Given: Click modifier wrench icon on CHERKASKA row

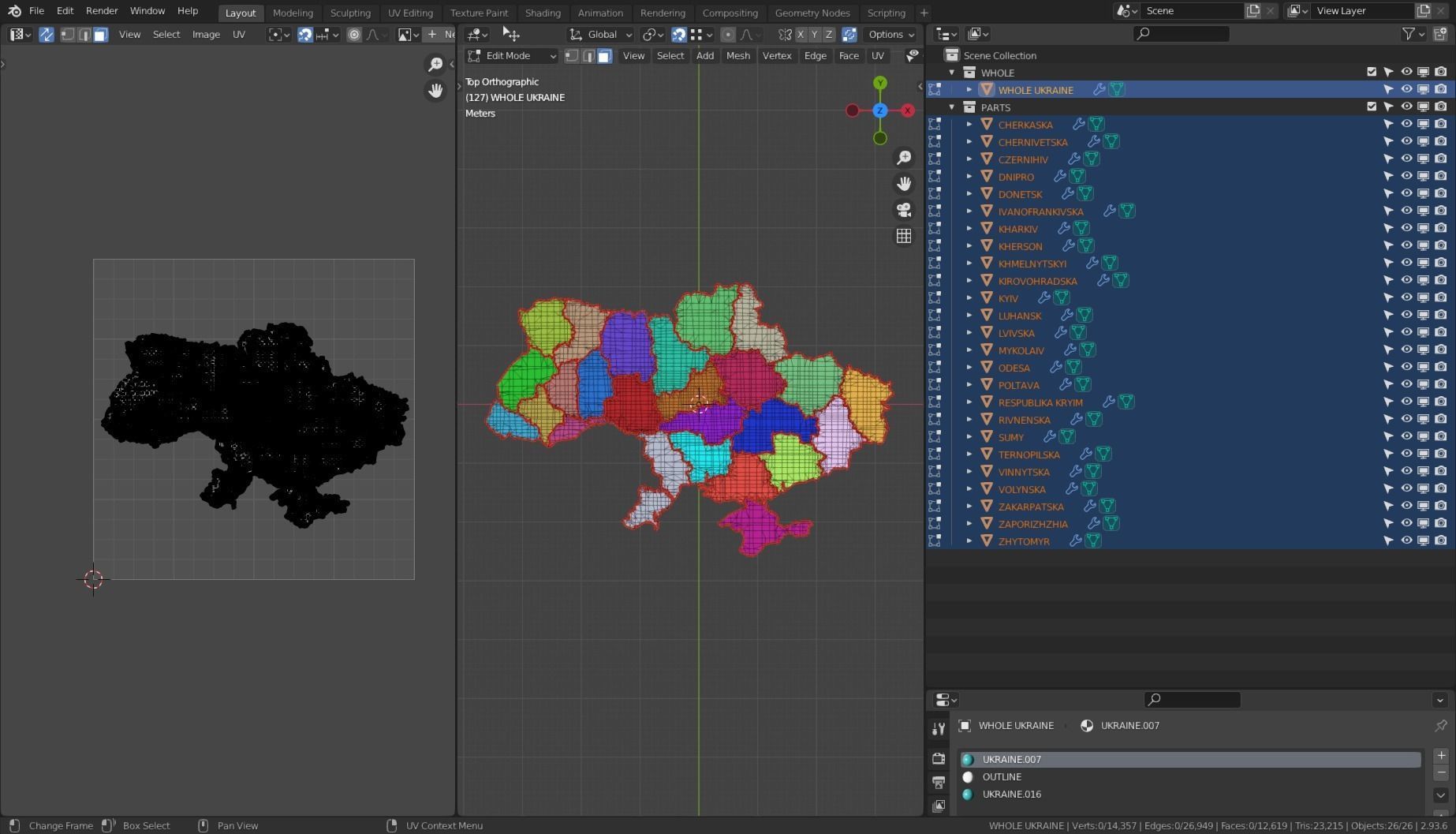Looking at the screenshot, I should pos(1078,125).
